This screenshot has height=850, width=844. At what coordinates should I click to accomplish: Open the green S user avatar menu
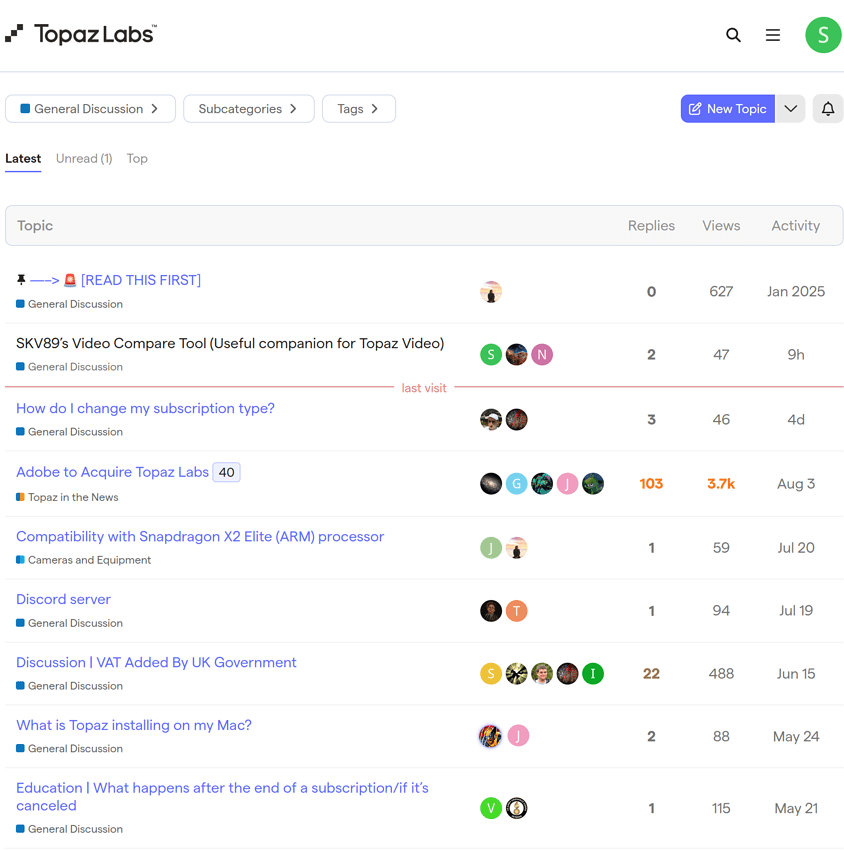pos(823,35)
